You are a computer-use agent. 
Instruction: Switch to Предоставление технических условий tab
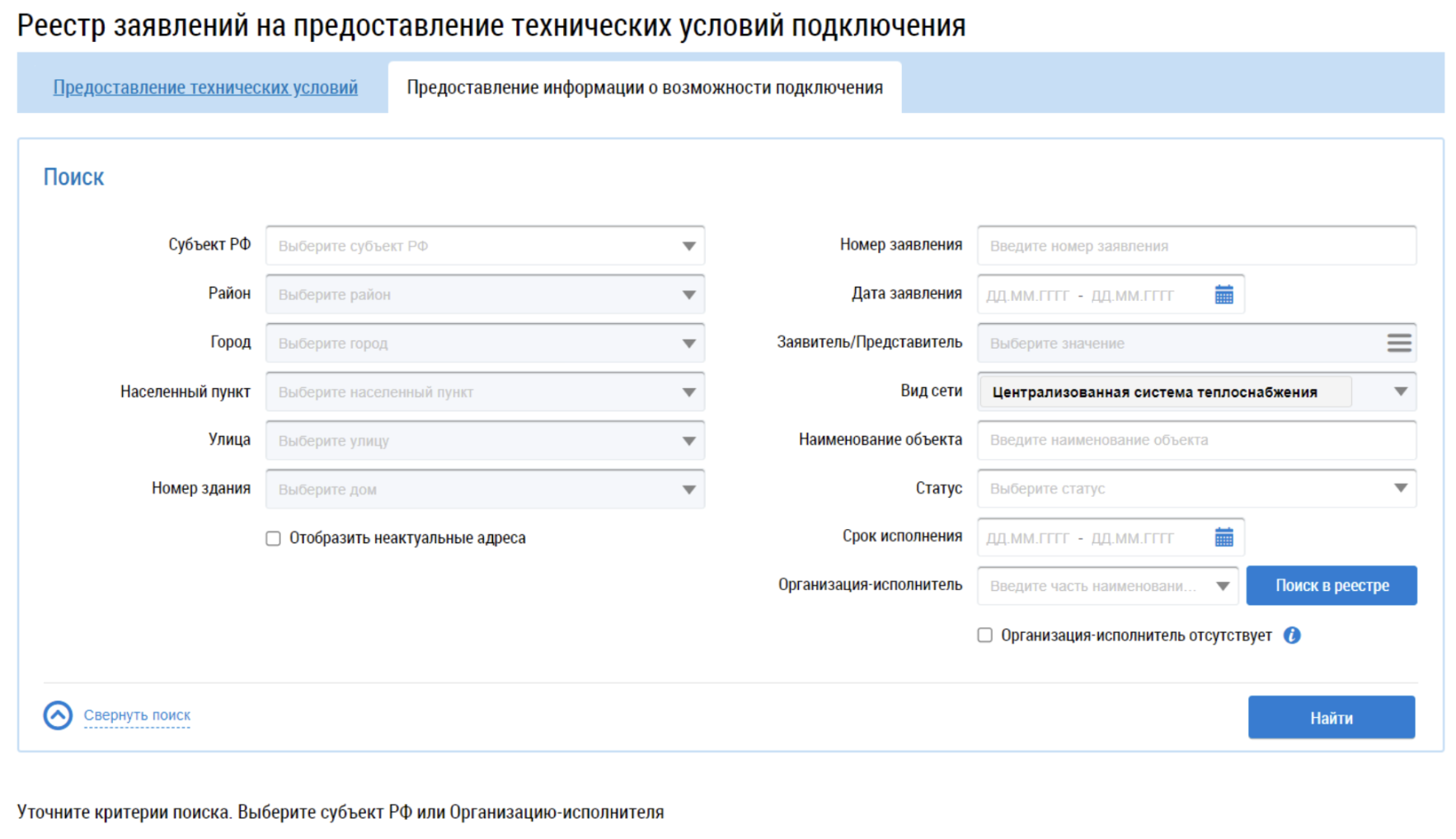pyautogui.click(x=205, y=87)
